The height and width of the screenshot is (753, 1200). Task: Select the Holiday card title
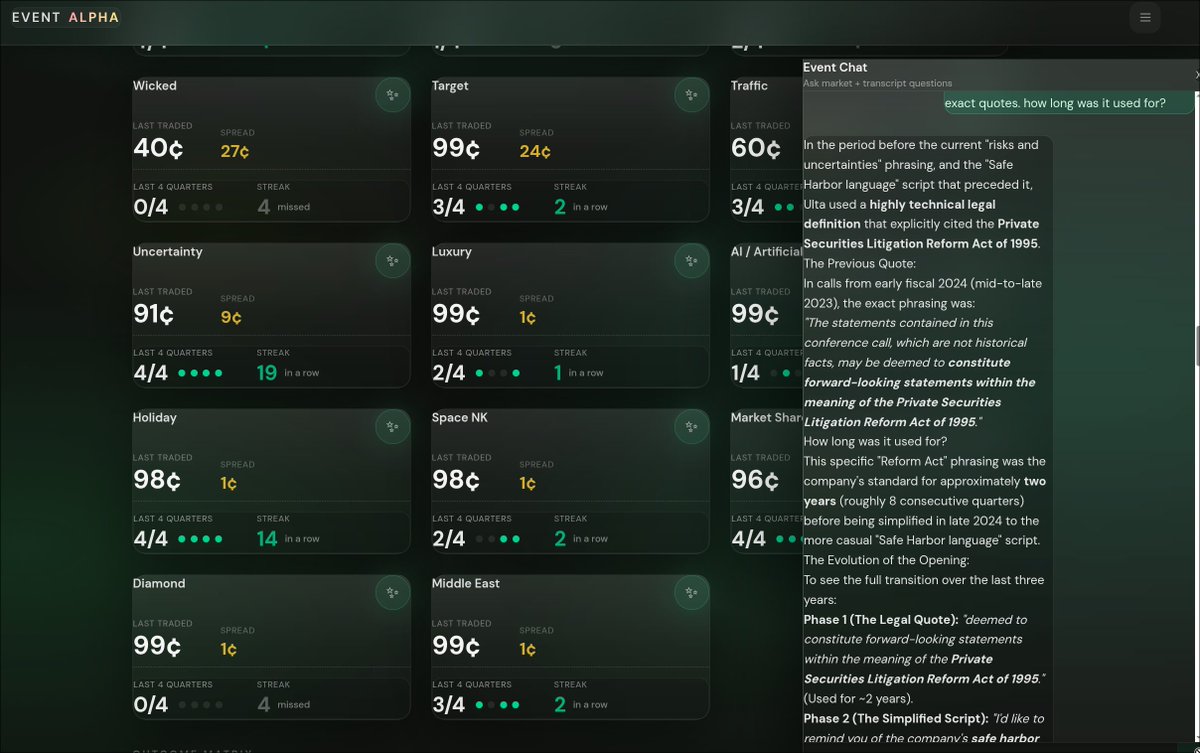pos(155,418)
